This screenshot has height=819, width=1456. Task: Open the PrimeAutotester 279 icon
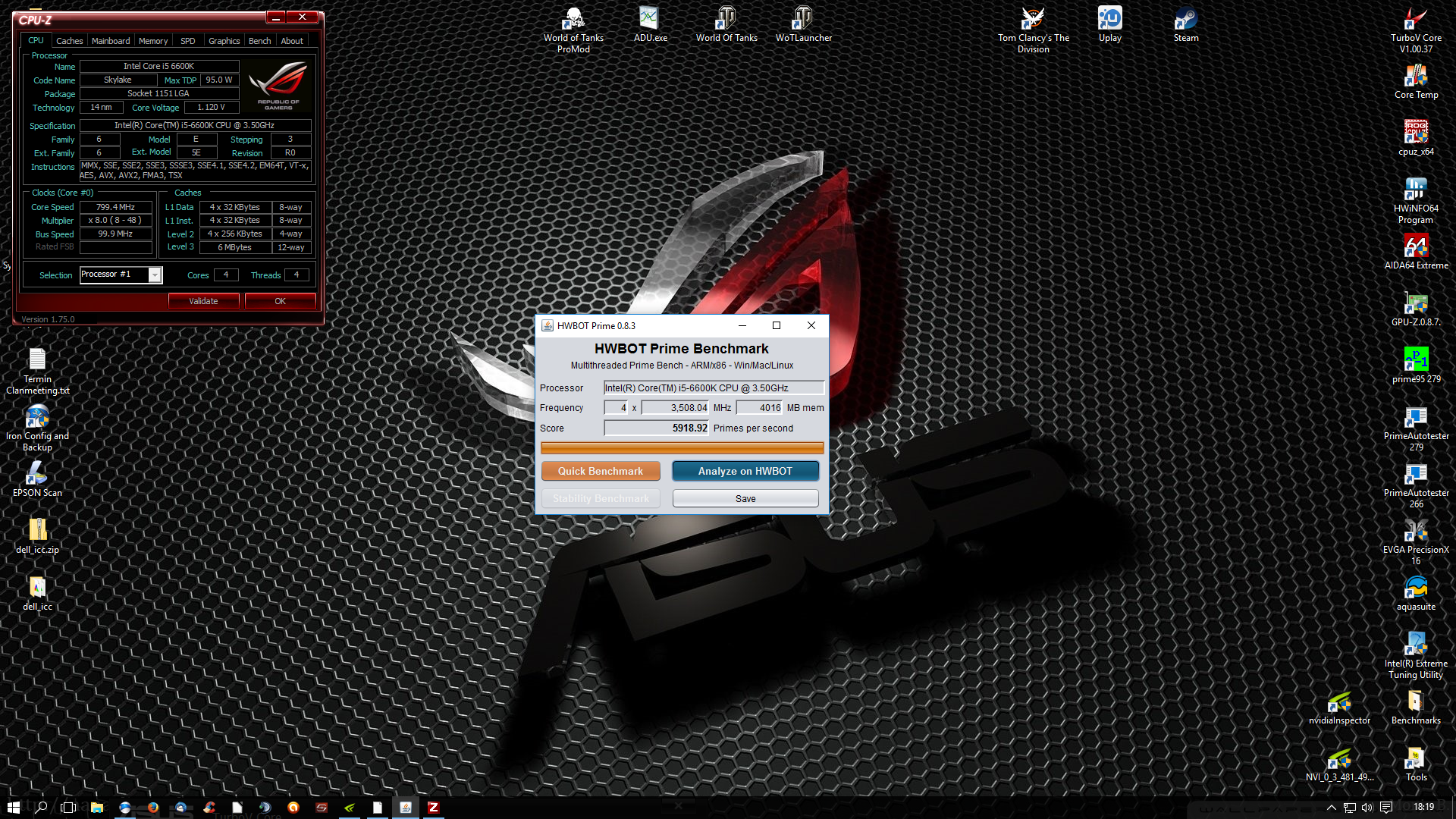(1416, 428)
